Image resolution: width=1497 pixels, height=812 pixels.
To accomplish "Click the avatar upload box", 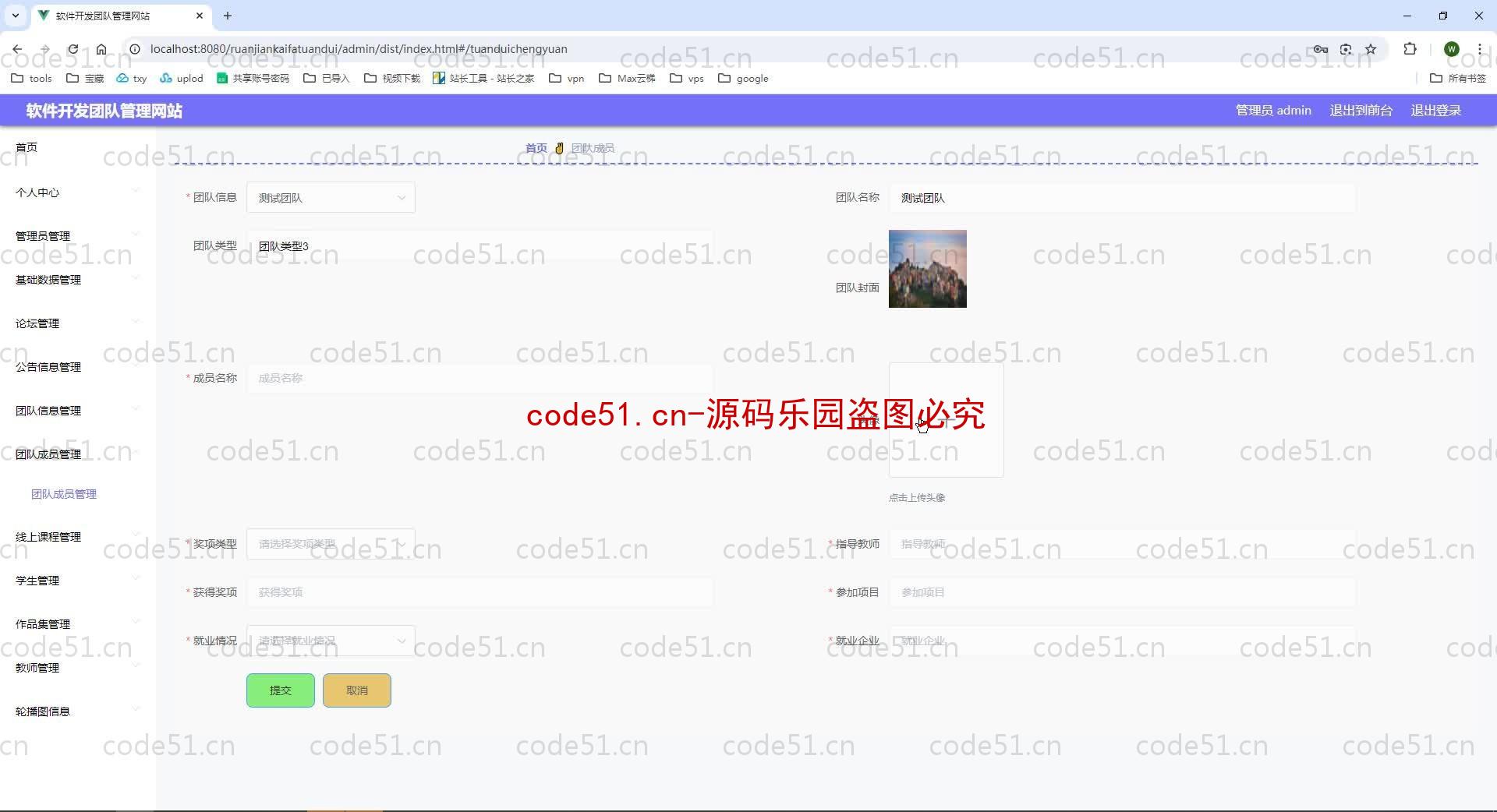I will (x=946, y=420).
